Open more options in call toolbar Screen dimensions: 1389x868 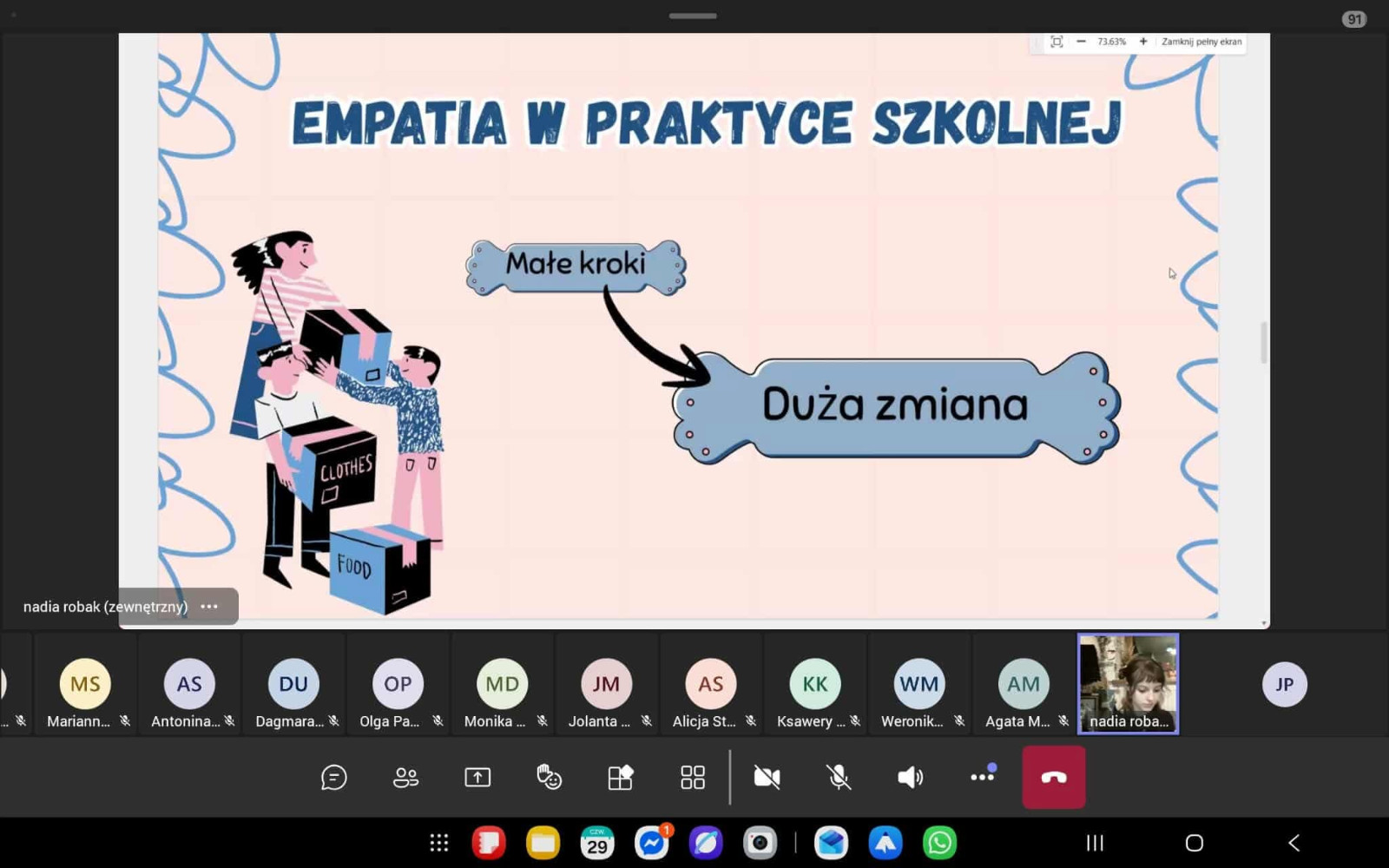[x=982, y=777]
